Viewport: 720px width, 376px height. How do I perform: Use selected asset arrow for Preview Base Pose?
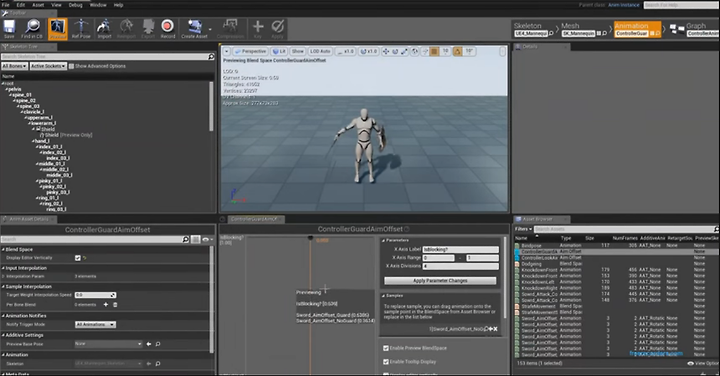click(149, 344)
